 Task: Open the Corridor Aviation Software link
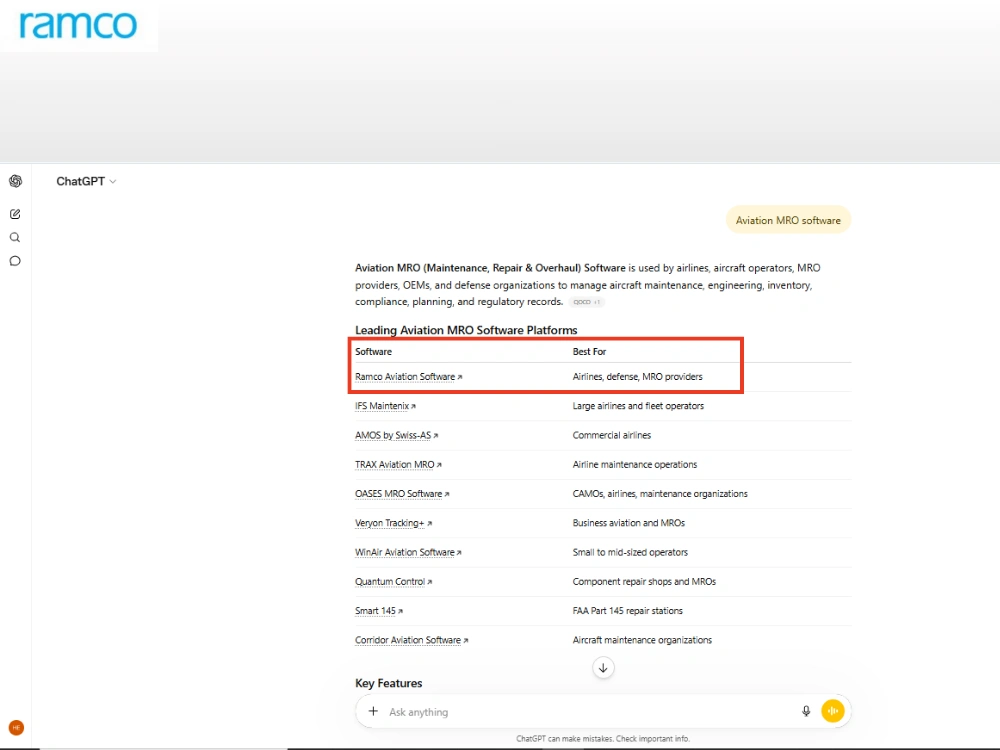coord(411,640)
